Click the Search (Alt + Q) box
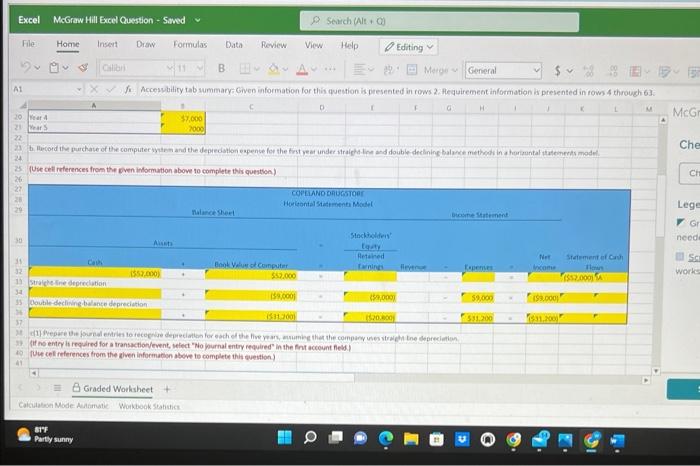 pos(439,21)
